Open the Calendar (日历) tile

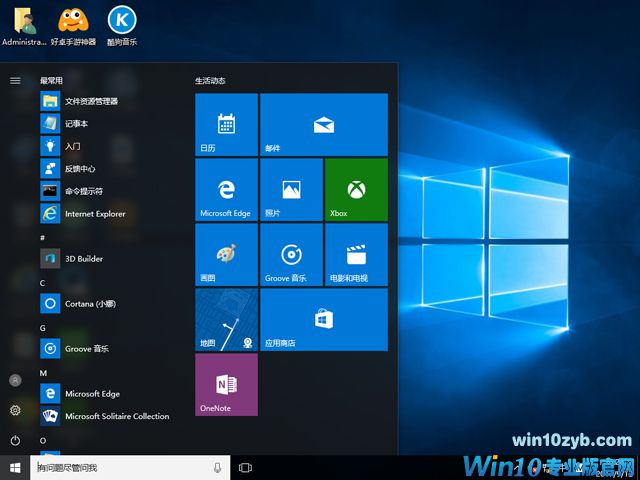[x=227, y=124]
